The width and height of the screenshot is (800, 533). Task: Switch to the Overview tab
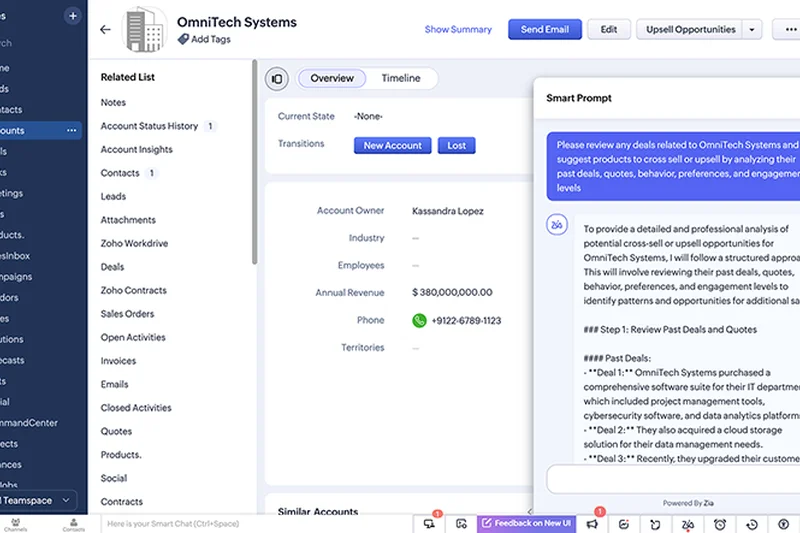[332, 79]
